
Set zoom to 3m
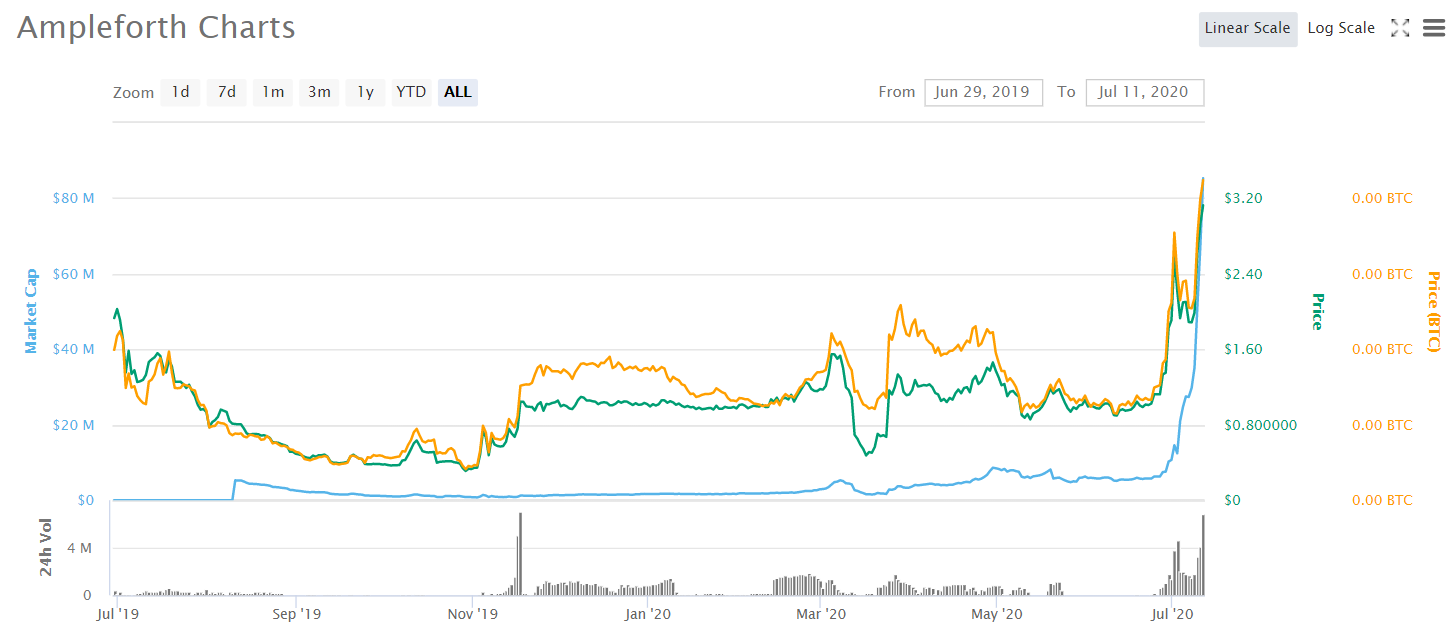[319, 92]
